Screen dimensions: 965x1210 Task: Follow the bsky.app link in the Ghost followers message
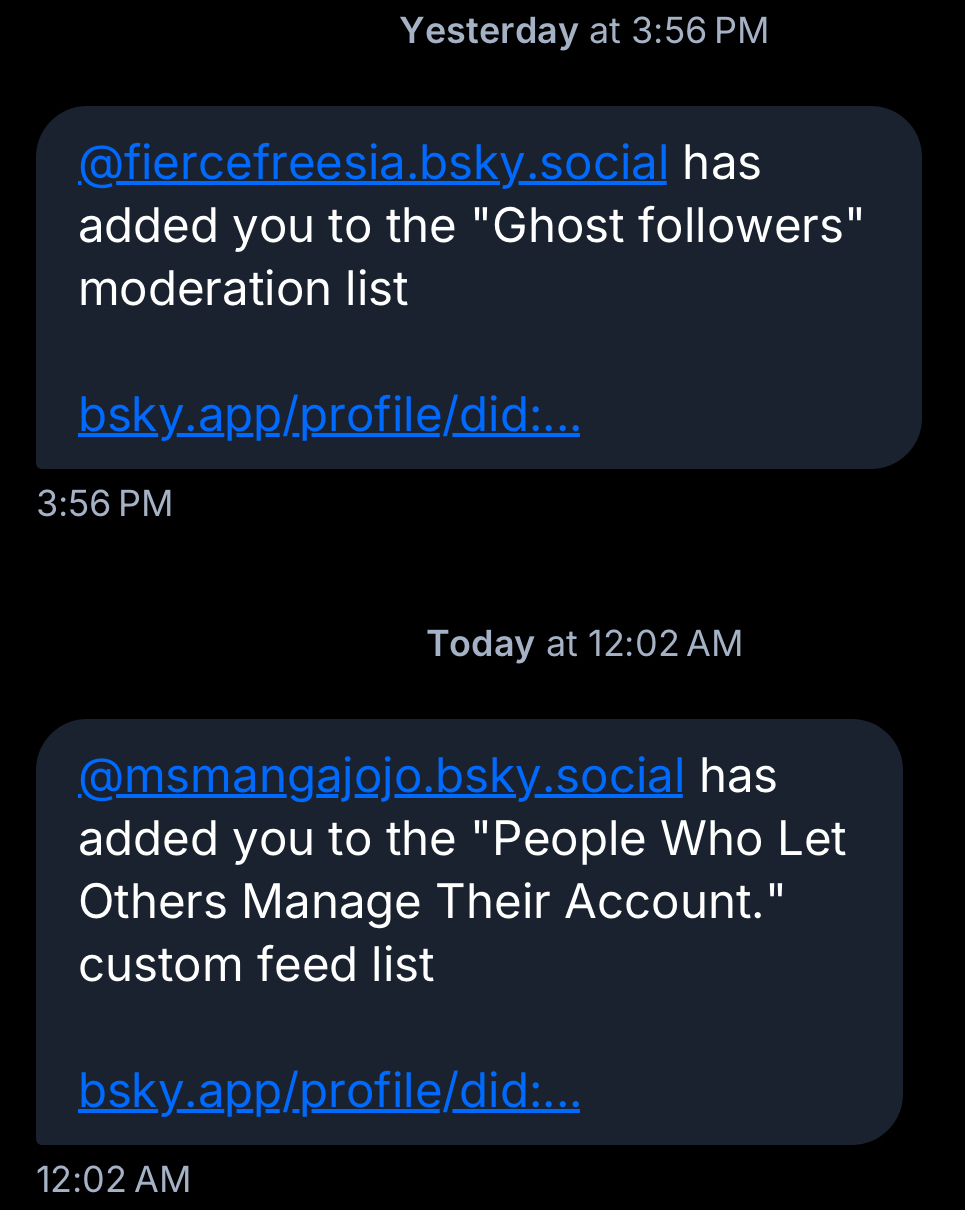pos(329,416)
